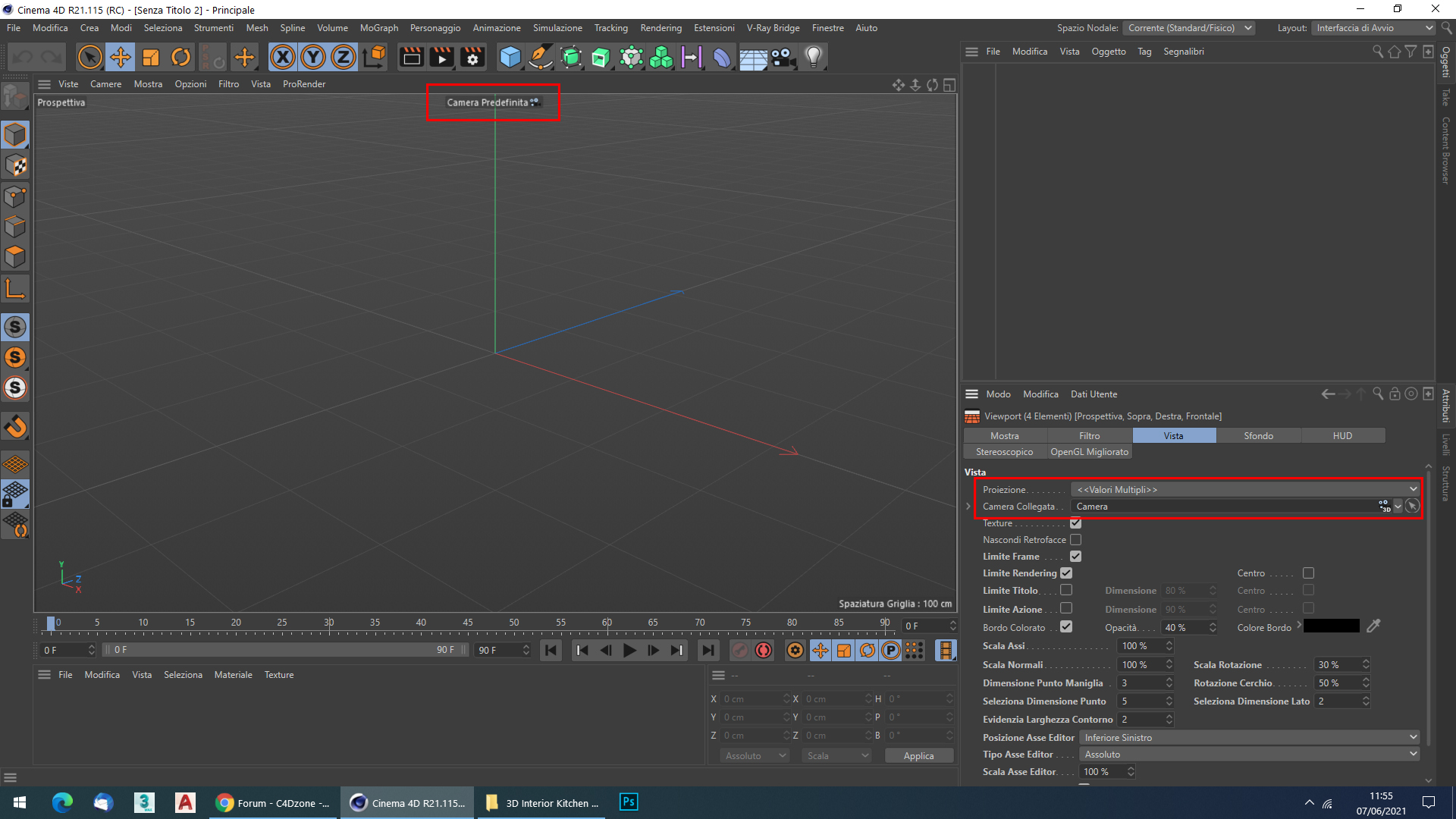This screenshot has height=819, width=1456.
Task: Open the Scala dropdown in coordinates
Action: pos(836,755)
